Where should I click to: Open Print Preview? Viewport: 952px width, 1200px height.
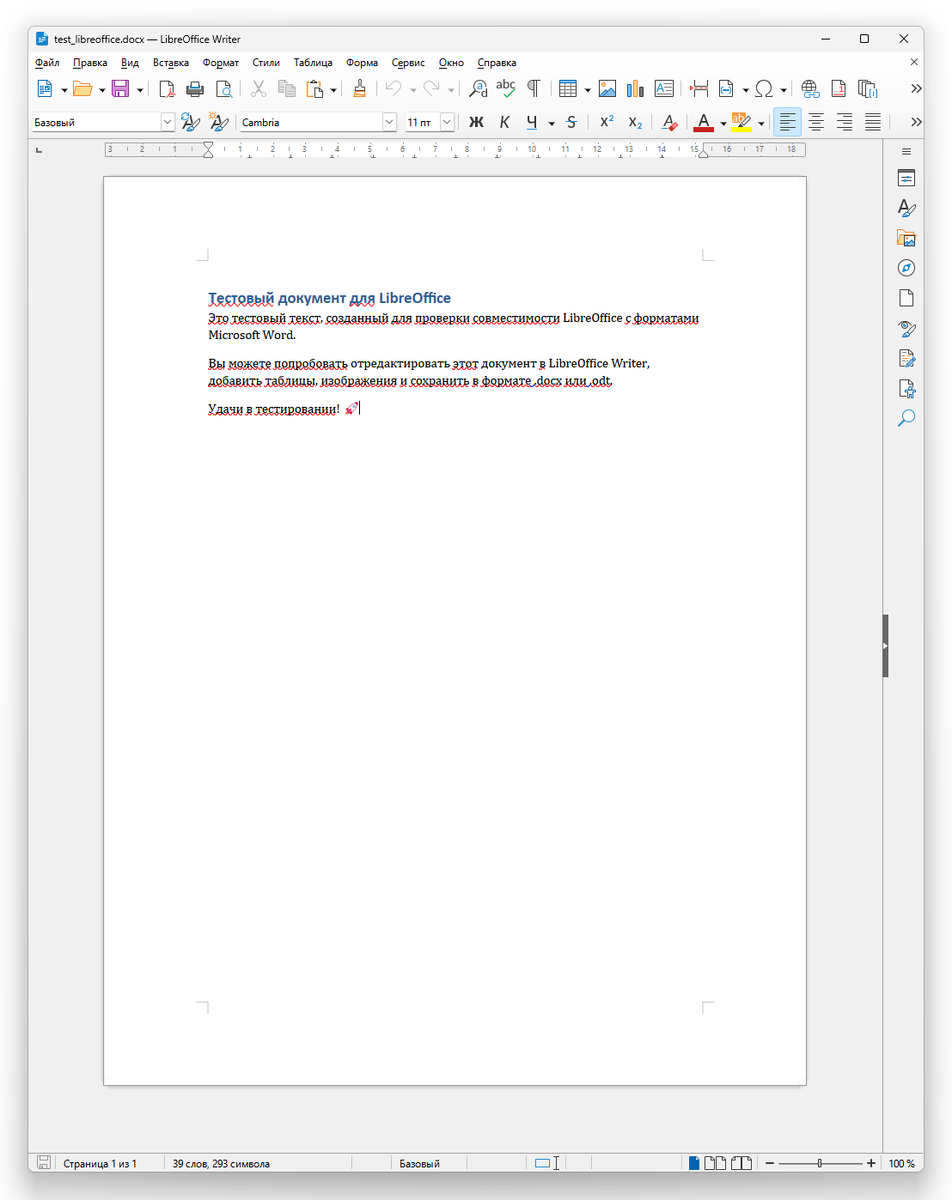pyautogui.click(x=224, y=89)
